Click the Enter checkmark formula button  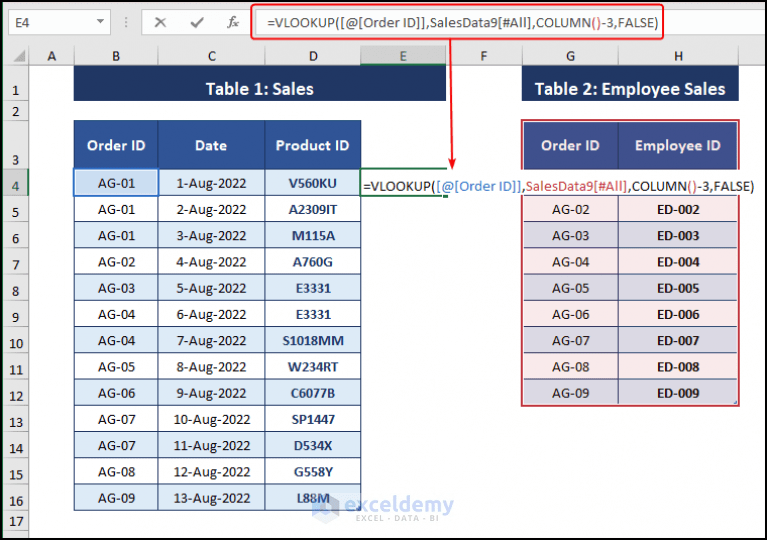click(197, 22)
